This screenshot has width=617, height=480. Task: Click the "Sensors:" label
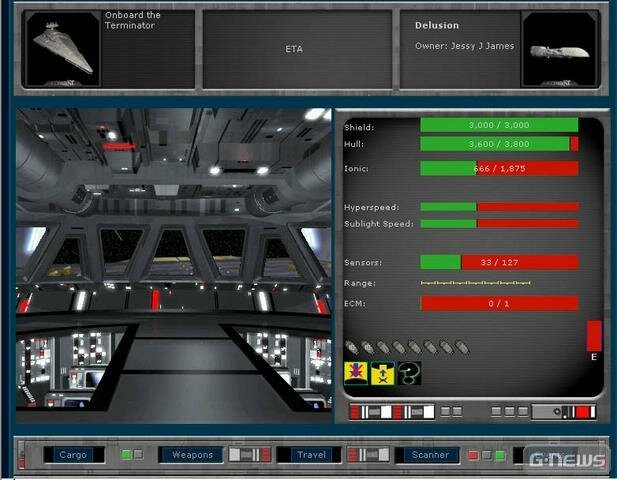click(x=363, y=262)
